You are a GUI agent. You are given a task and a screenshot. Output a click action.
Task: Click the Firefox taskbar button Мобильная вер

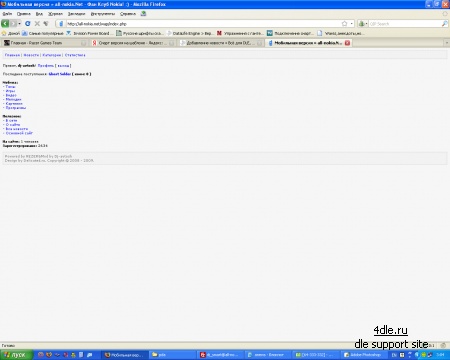[124, 355]
